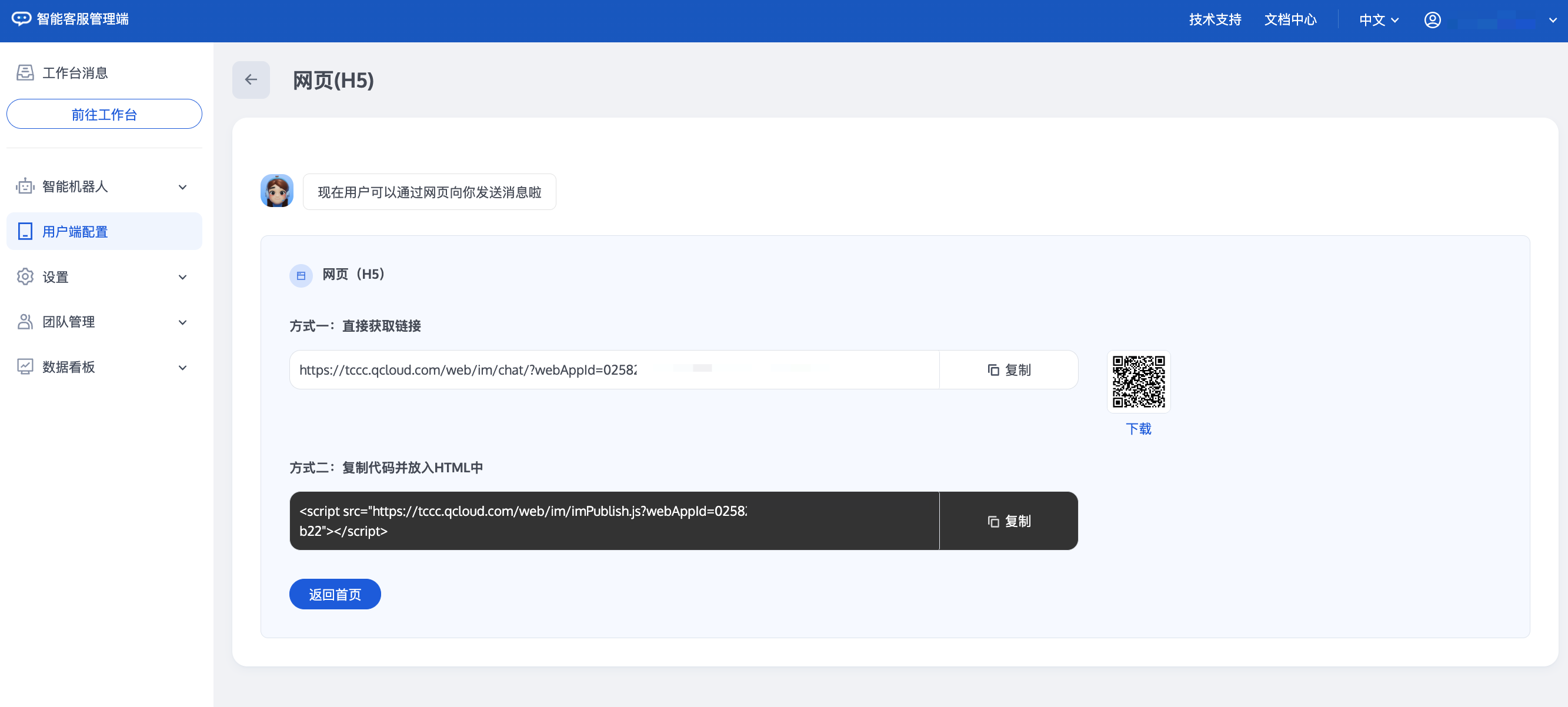Viewport: 1568px width, 707px height.
Task: Click the 数据看板 chart icon
Action: [25, 366]
